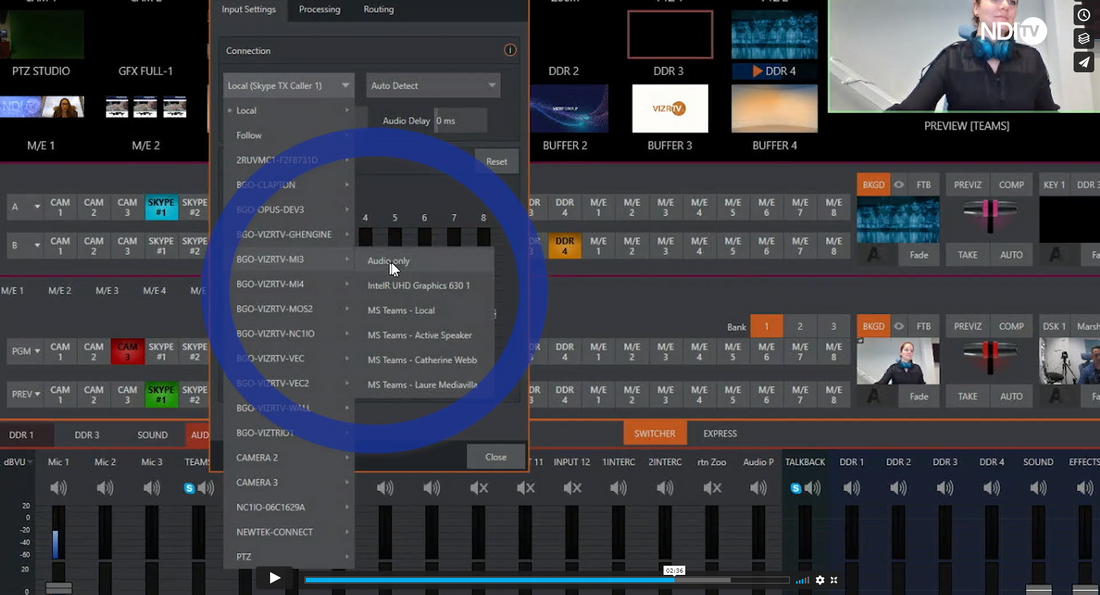Switch to the Processing tab
The height and width of the screenshot is (595, 1100).
click(x=320, y=9)
